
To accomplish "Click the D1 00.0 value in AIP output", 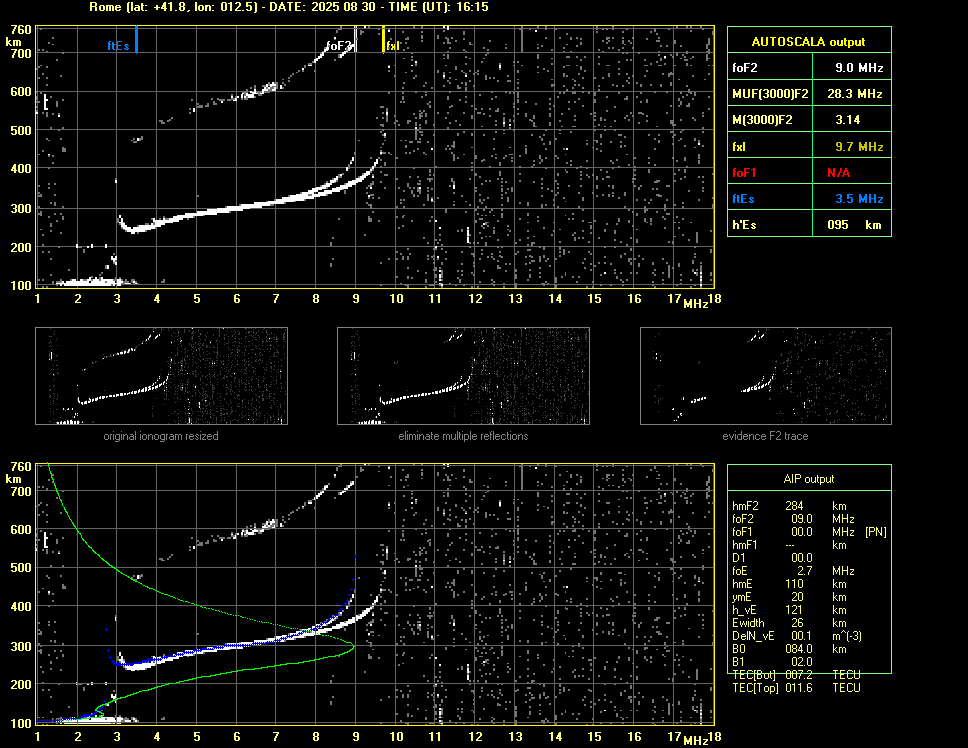I will pos(802,558).
